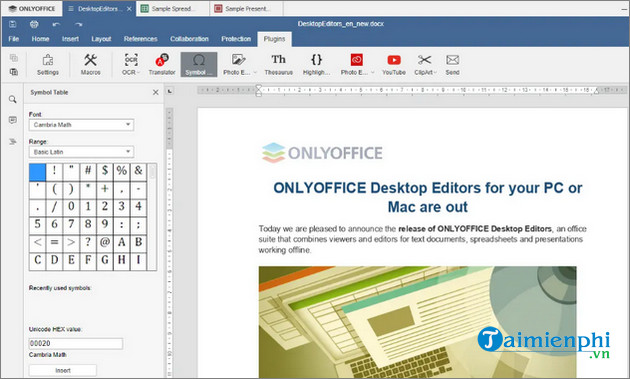
Task: Select the blank space symbol cell
Action: coord(37,172)
